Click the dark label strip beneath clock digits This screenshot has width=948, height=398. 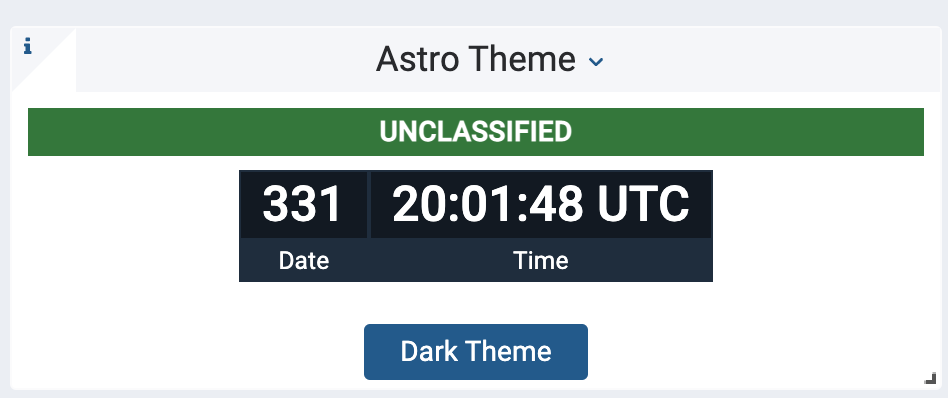click(x=476, y=259)
